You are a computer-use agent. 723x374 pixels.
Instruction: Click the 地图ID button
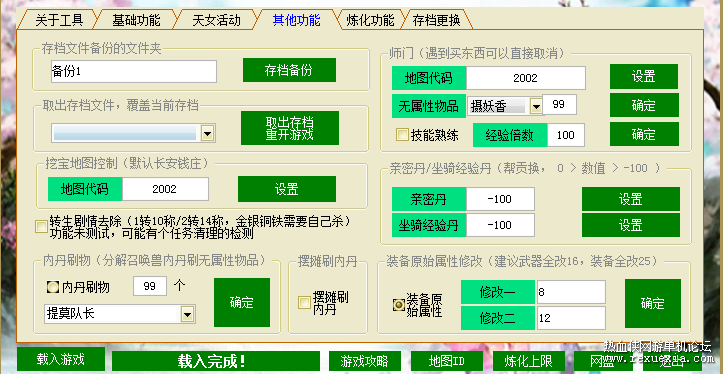coord(446,361)
